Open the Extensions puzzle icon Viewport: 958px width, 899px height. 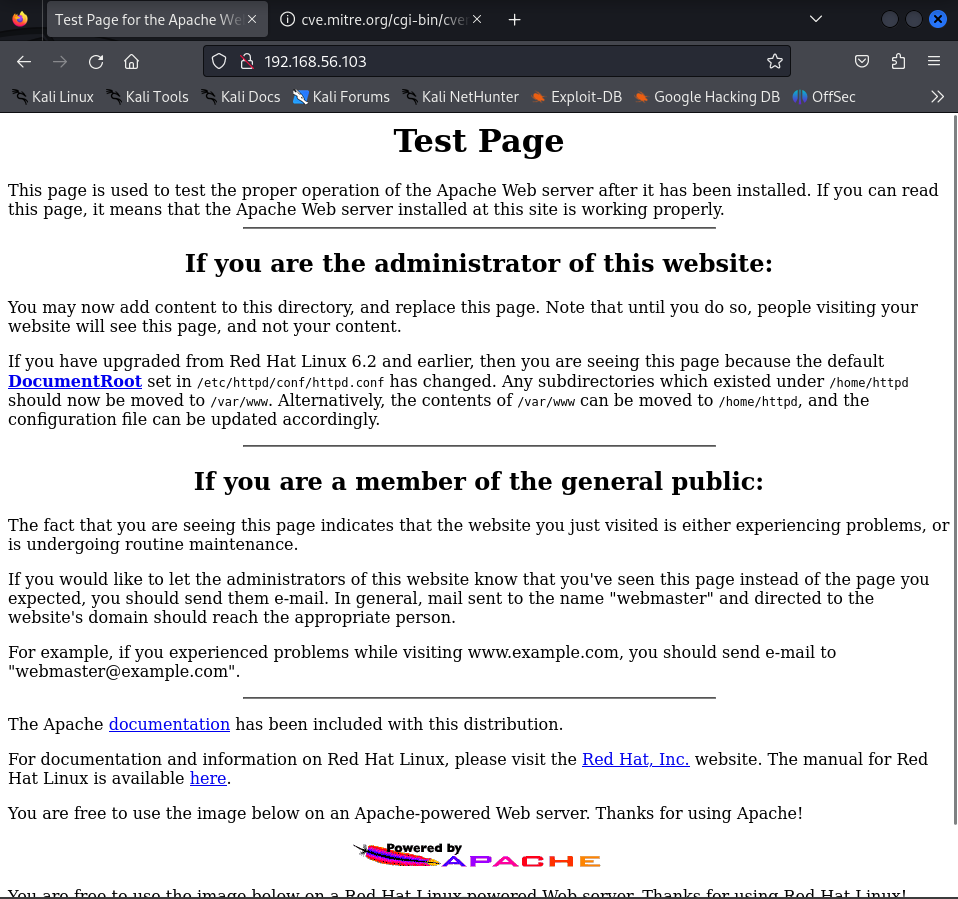point(898,62)
